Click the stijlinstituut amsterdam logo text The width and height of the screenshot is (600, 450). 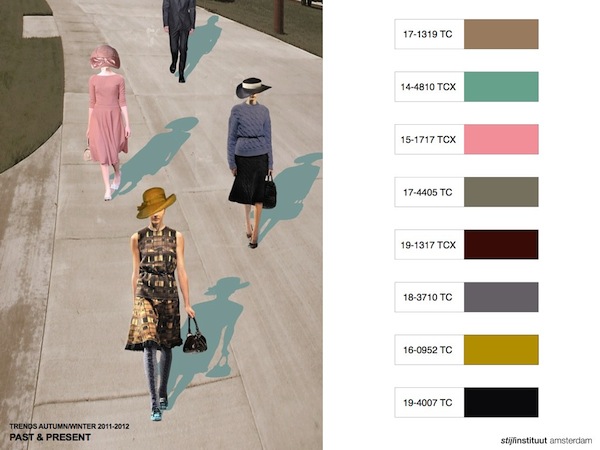tap(546, 439)
